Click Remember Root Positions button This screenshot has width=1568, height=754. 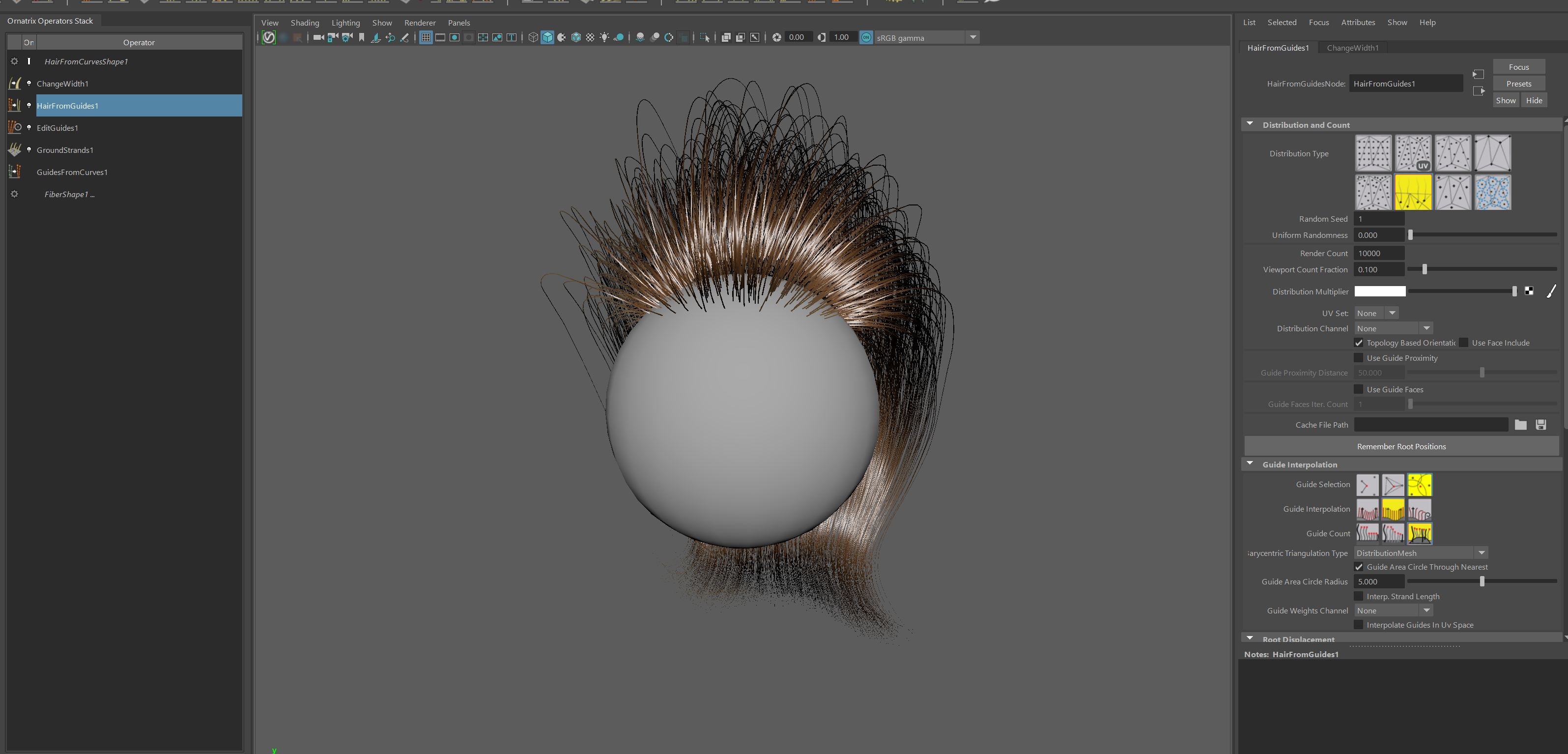pos(1401,446)
